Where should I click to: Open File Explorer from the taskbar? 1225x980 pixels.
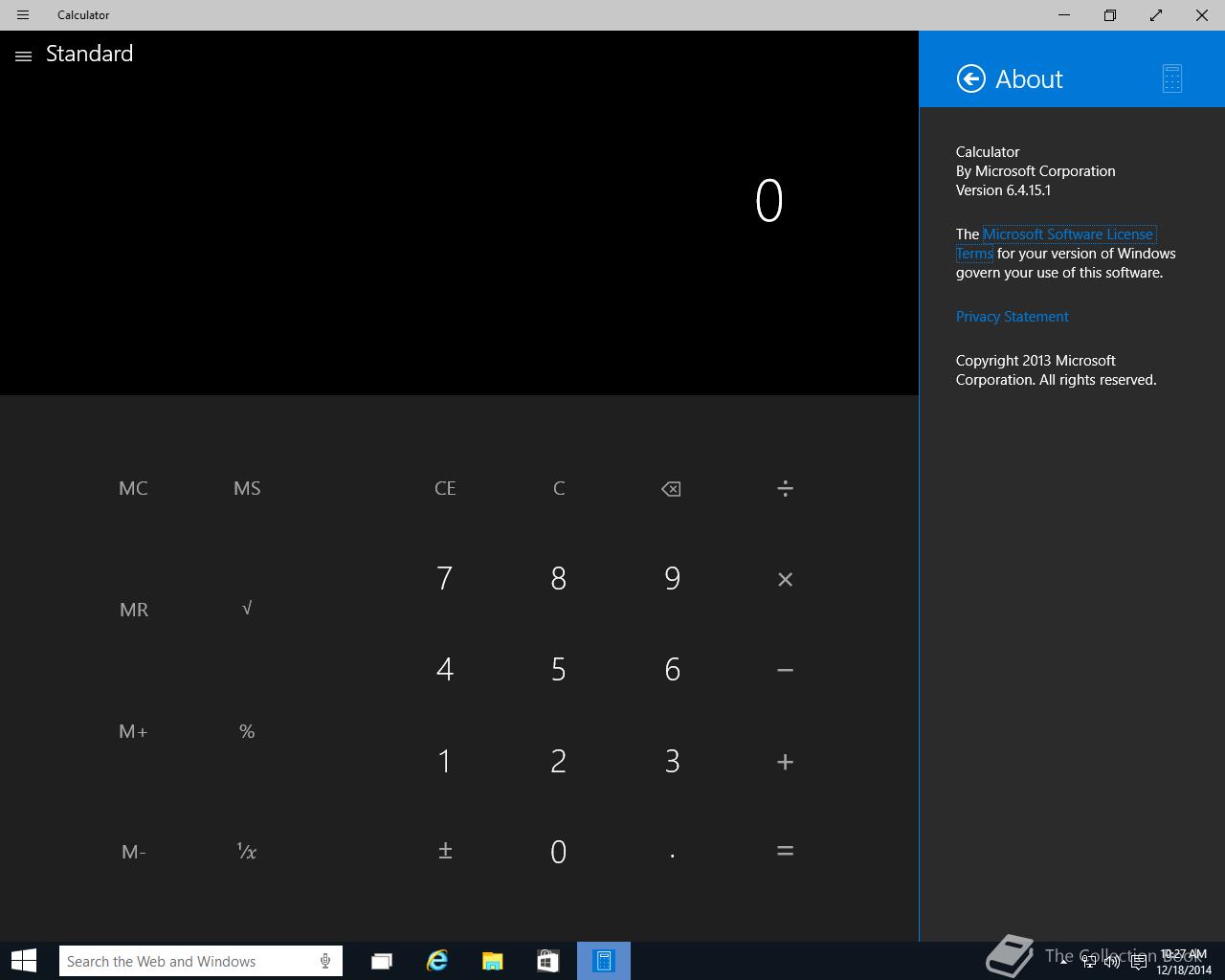point(493,961)
